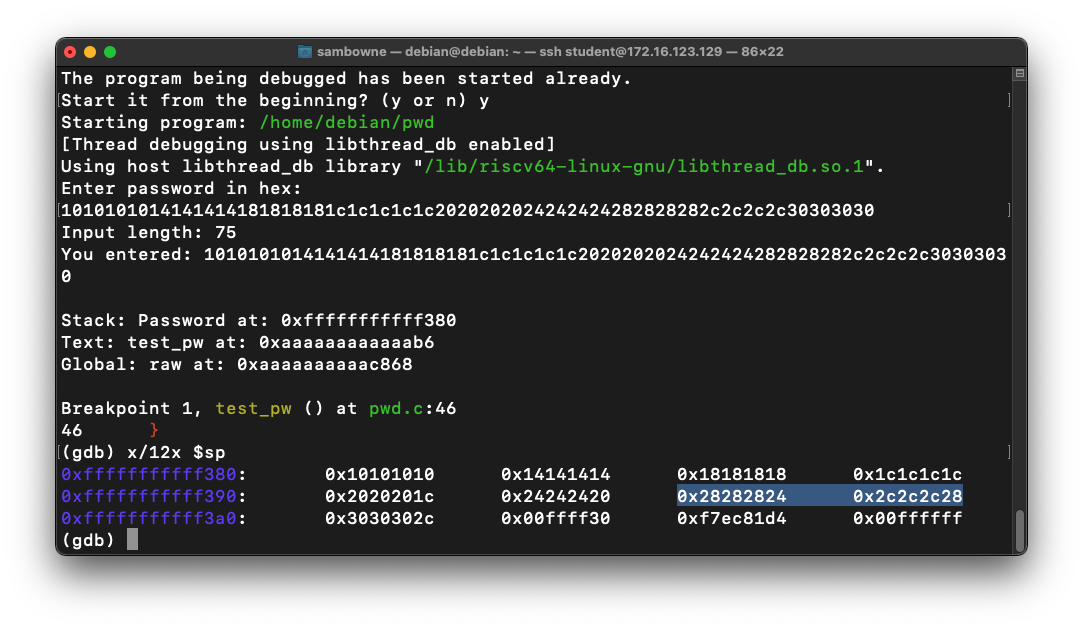This screenshot has width=1083, height=629.
Task: Click the "Thread debugging using libthread_db enabled" line
Action: (308, 145)
